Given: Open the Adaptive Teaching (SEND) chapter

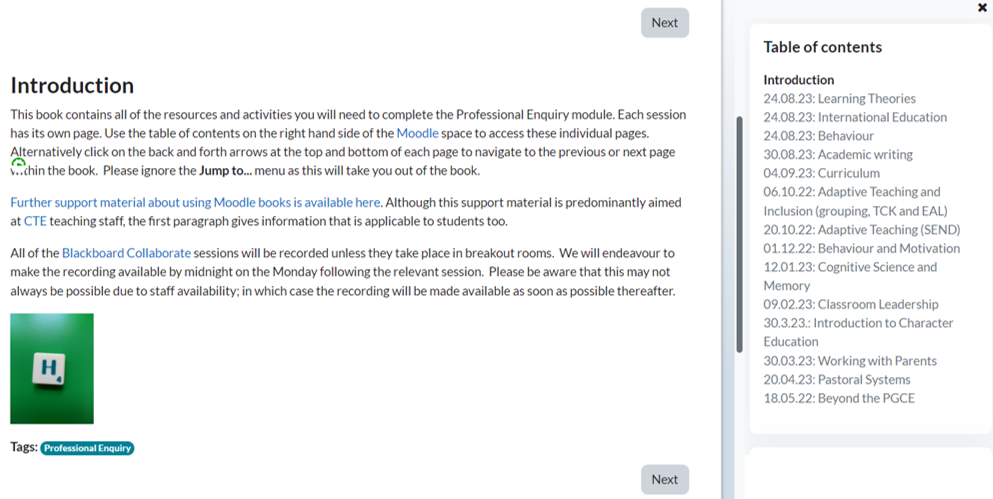Looking at the screenshot, I should 861,229.
